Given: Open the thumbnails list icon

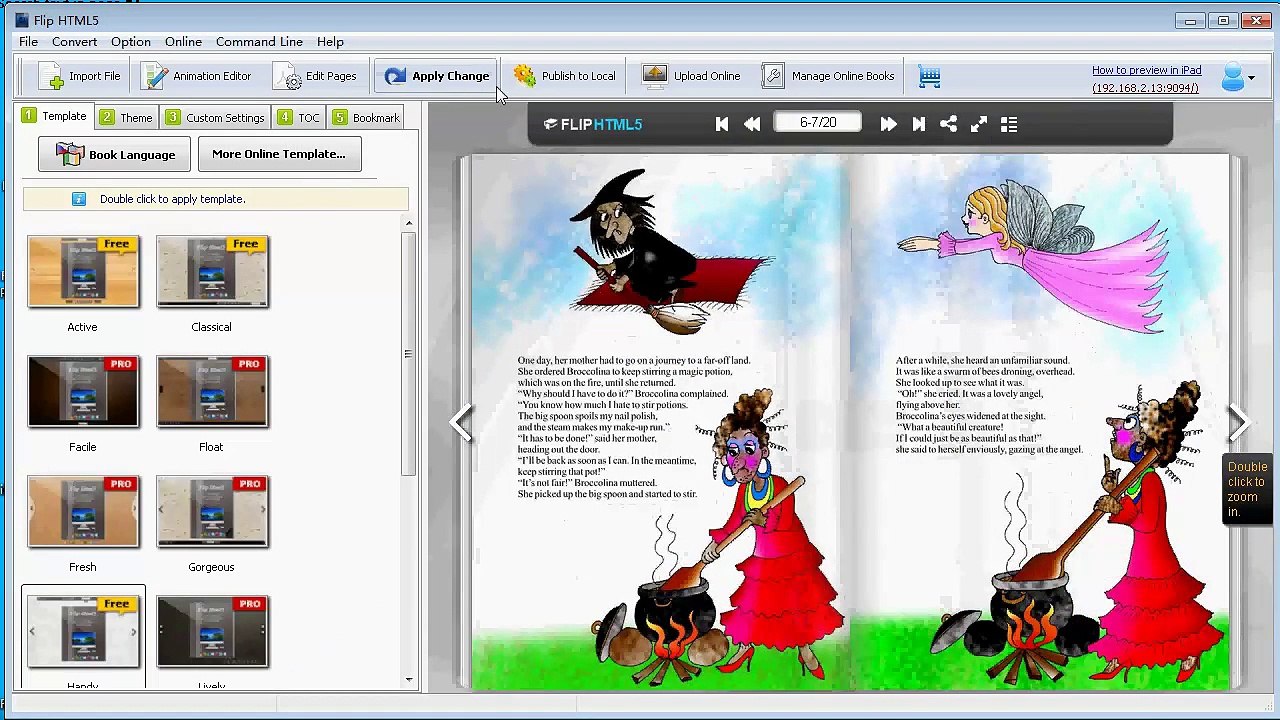Looking at the screenshot, I should point(1009,124).
